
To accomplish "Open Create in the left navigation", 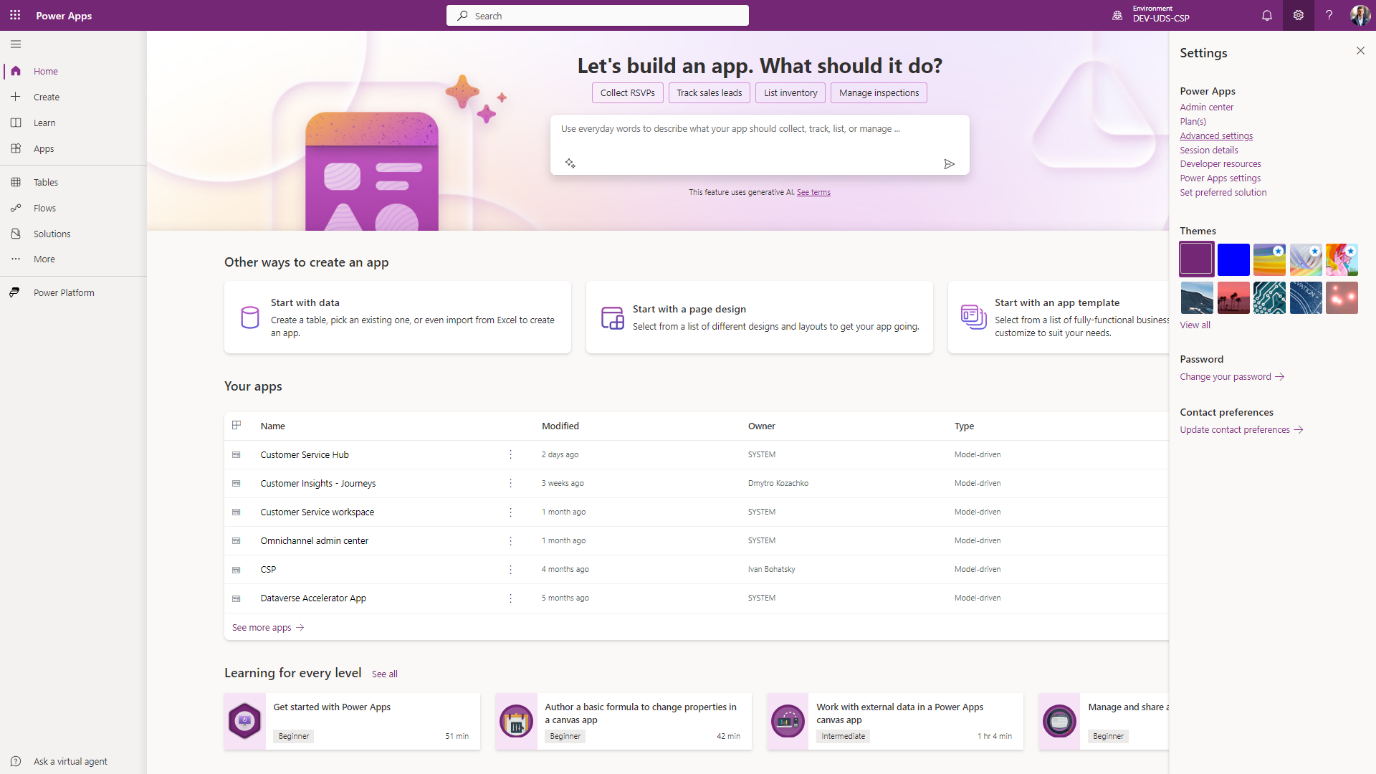I will [x=73, y=97].
